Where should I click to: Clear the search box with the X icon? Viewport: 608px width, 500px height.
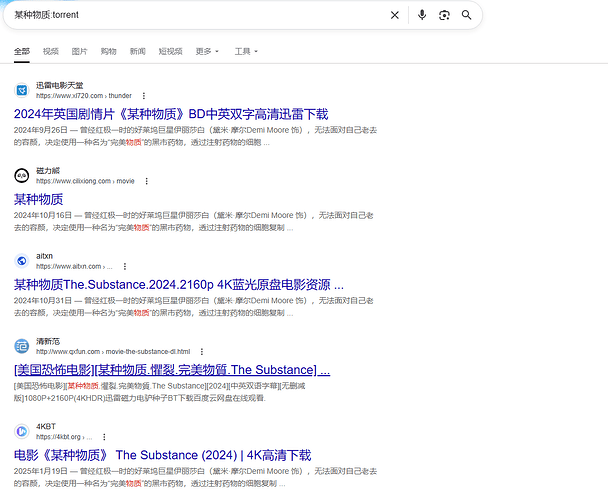(x=394, y=15)
